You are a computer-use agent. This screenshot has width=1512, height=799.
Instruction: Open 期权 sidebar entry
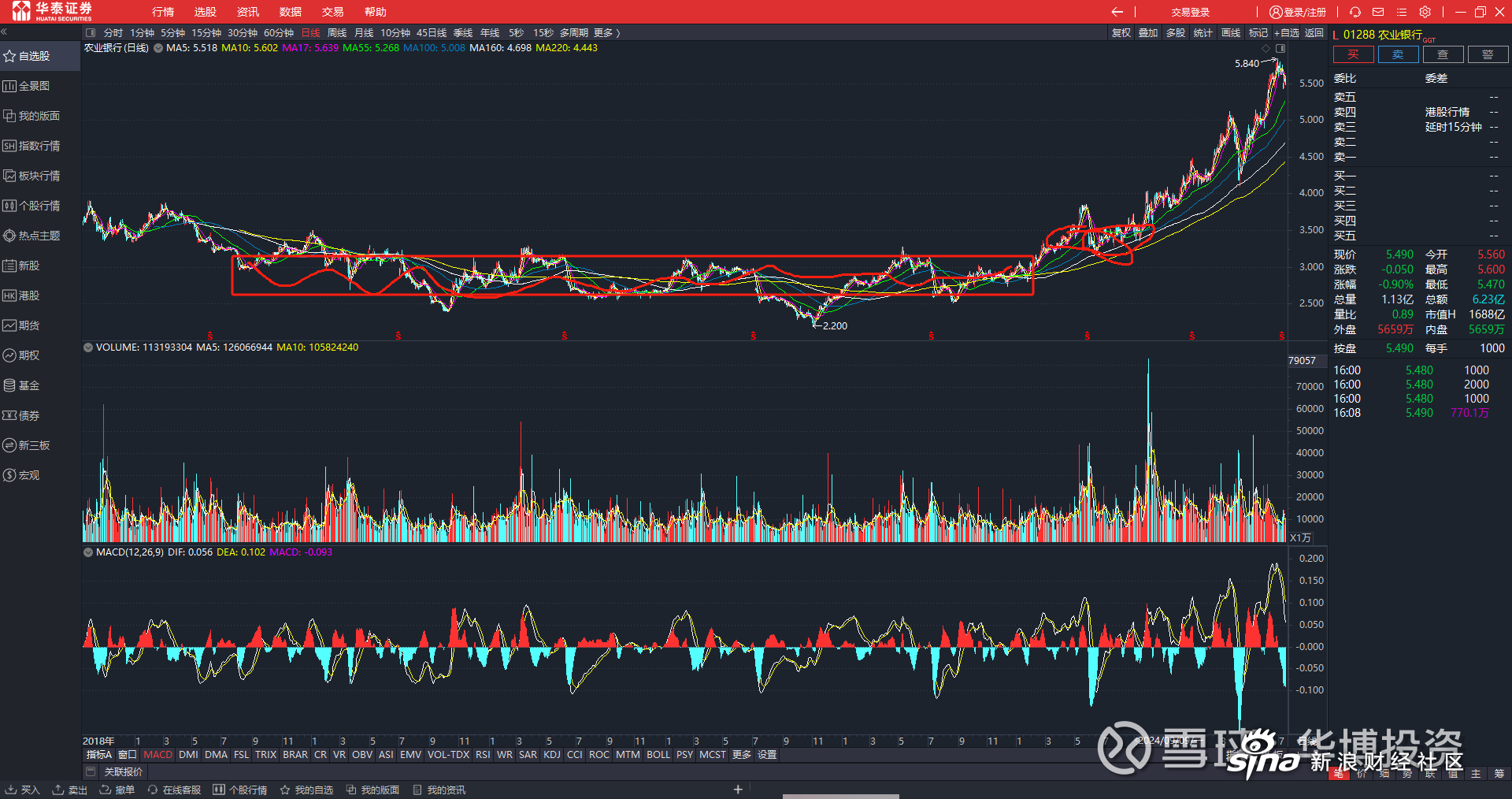click(x=22, y=355)
